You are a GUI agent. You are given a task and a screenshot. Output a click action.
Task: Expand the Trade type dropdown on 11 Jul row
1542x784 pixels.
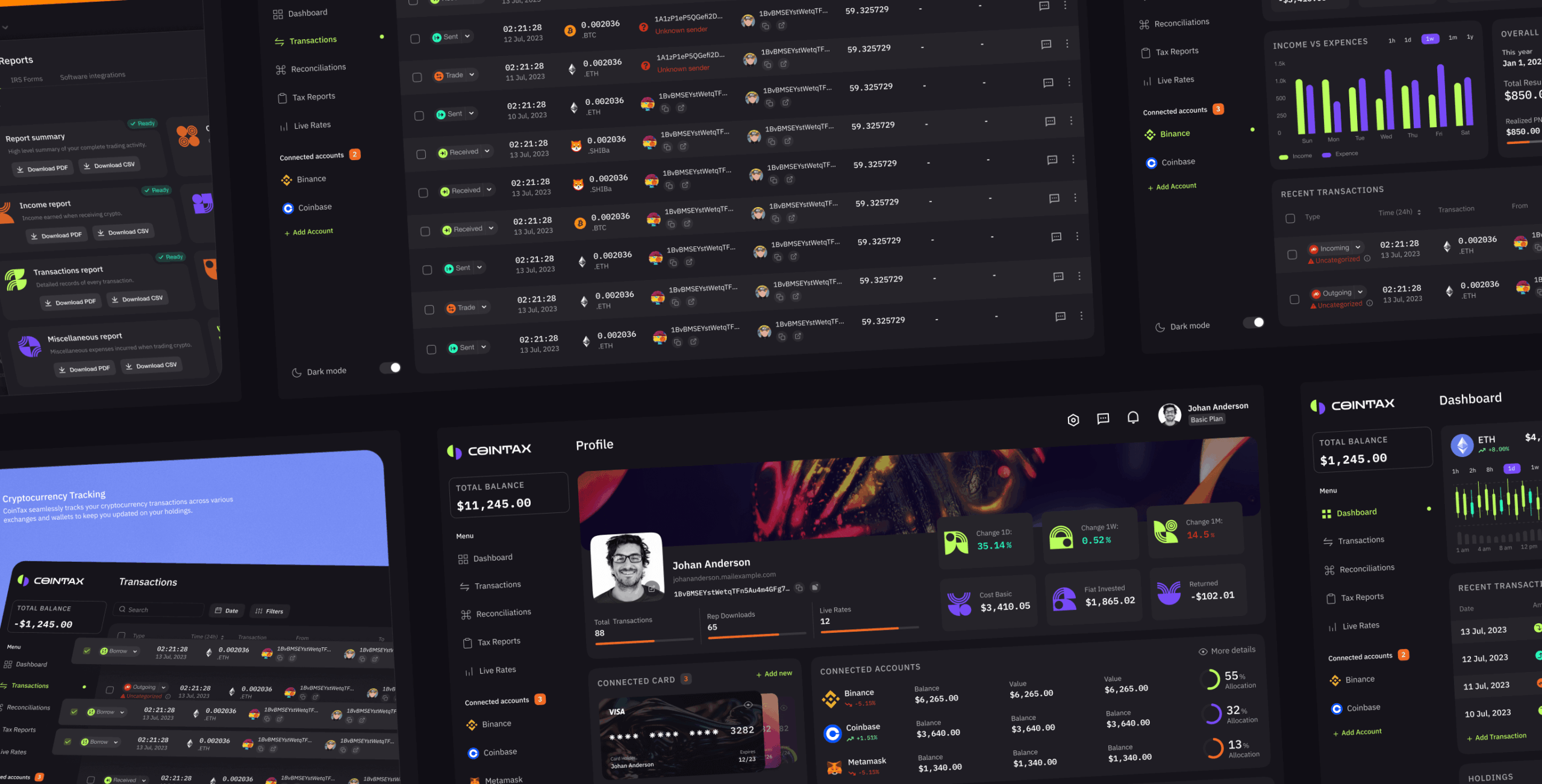(472, 75)
